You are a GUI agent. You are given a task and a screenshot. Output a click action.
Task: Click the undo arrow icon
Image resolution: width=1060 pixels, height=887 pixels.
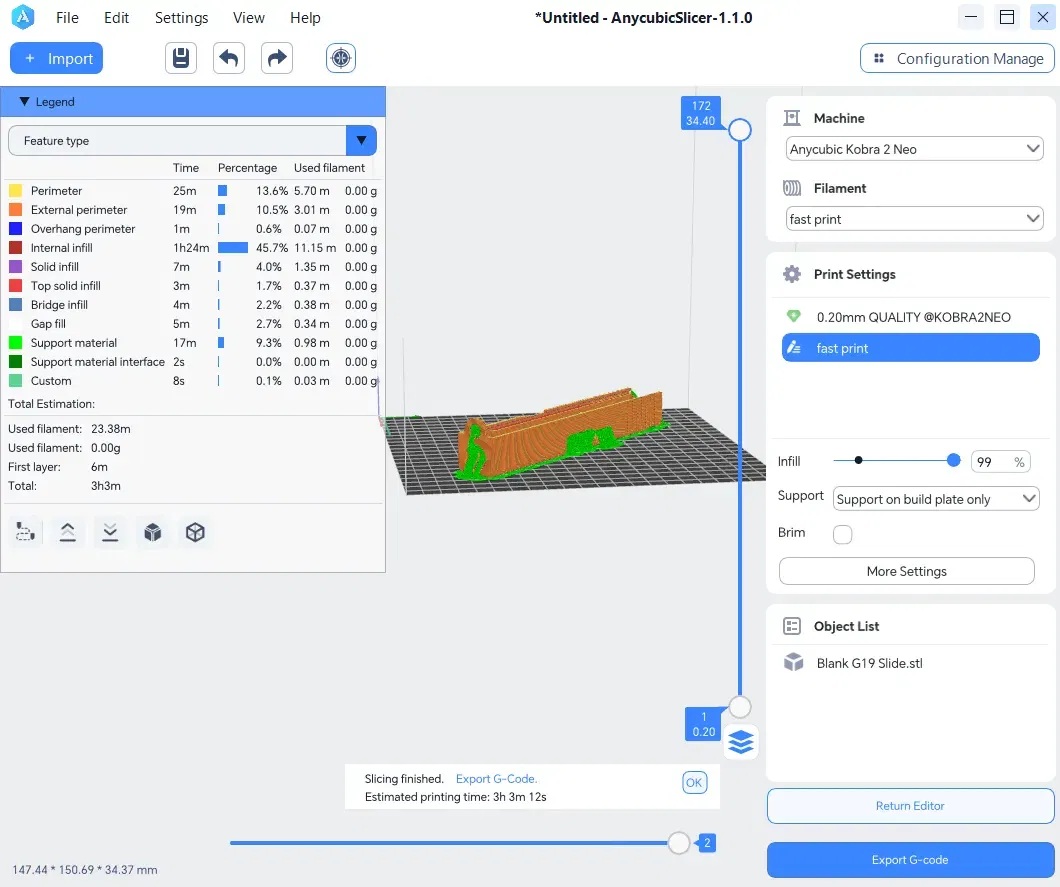(228, 58)
